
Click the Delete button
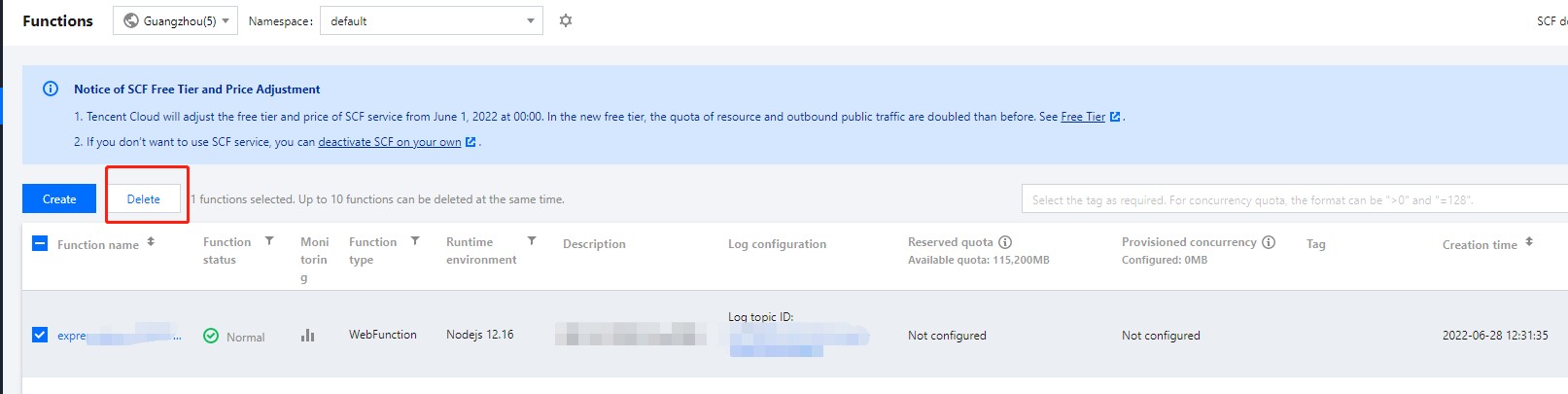coord(144,198)
